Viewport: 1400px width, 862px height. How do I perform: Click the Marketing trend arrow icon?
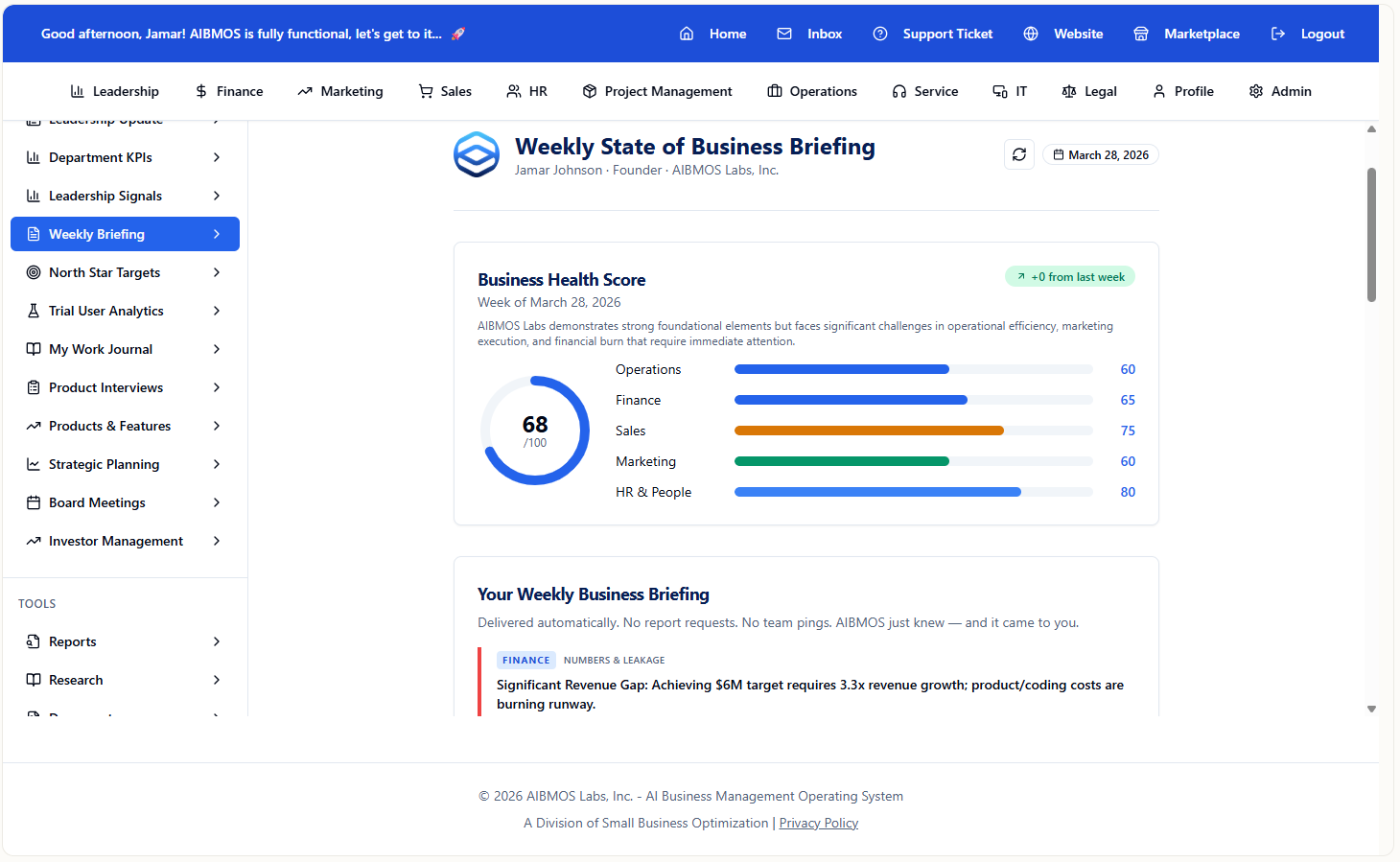click(305, 91)
